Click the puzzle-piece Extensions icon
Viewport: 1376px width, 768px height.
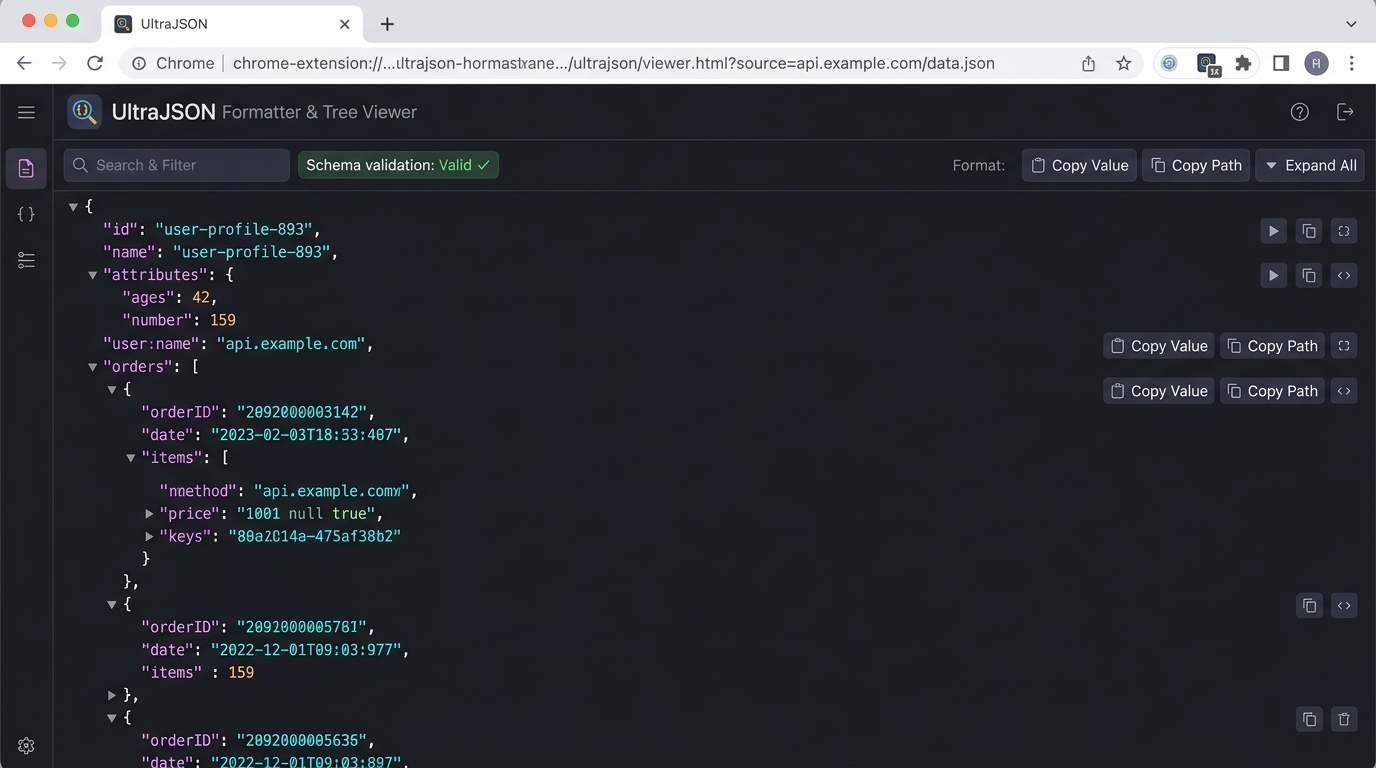[x=1243, y=63]
